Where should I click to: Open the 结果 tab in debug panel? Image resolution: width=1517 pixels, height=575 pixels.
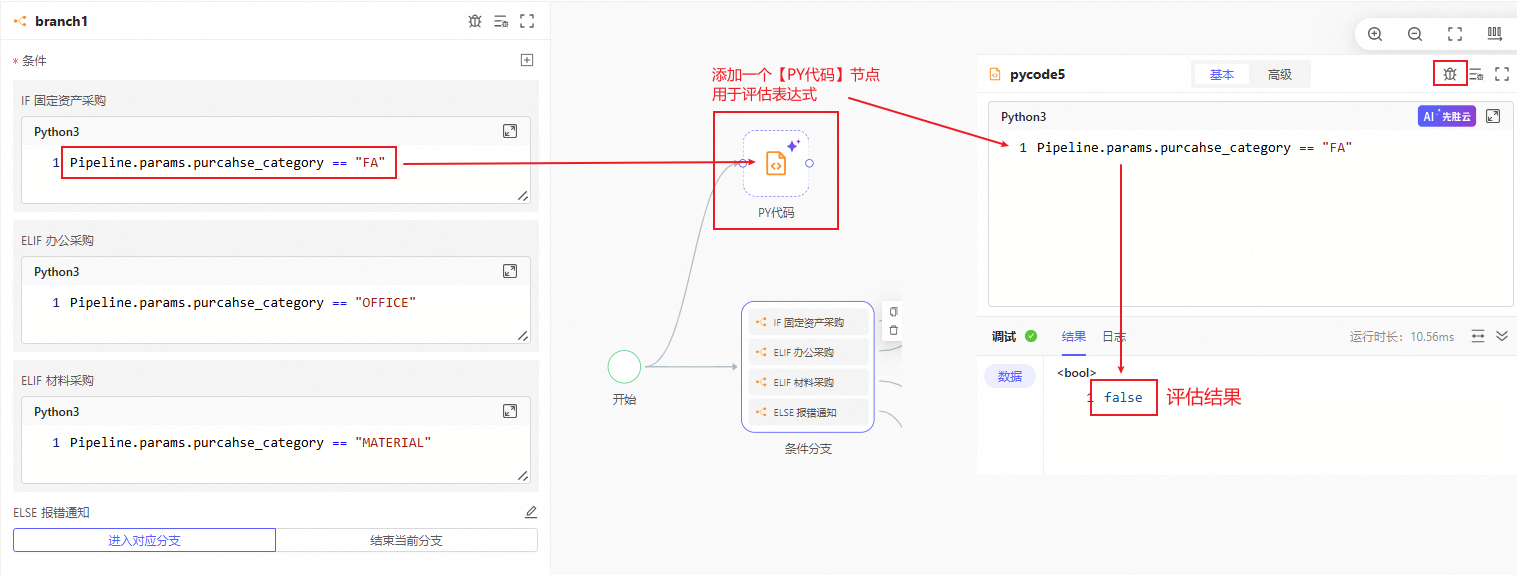point(1073,336)
